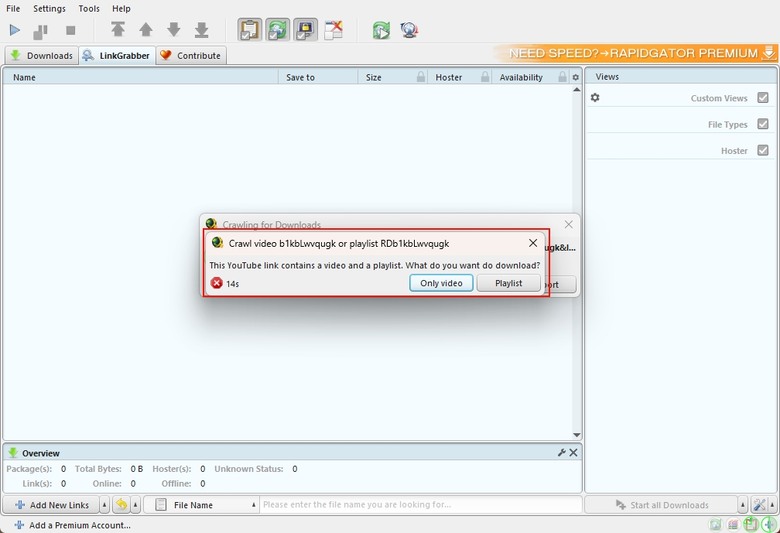The width and height of the screenshot is (780, 533).
Task: Toggle silent mode window icon with red X
Action: (333, 30)
